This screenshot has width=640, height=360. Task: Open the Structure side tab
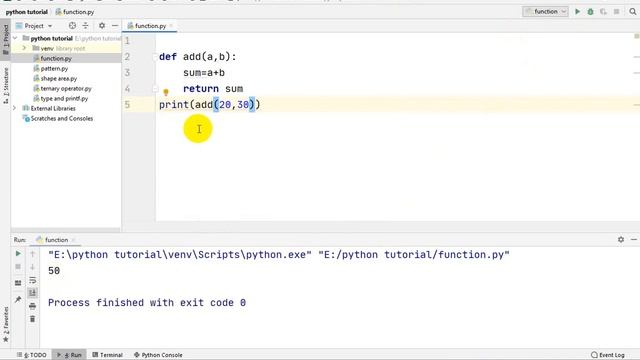click(x=6, y=86)
